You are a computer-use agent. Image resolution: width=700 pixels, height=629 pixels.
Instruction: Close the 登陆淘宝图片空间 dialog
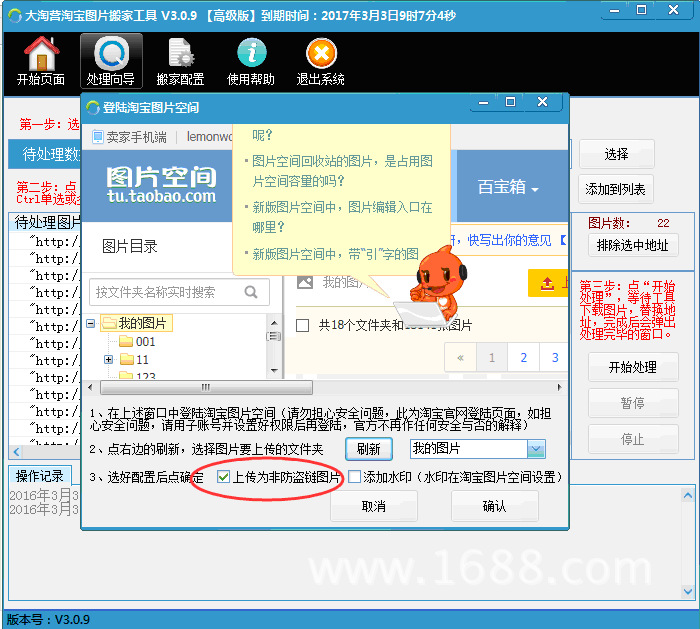tap(542, 102)
